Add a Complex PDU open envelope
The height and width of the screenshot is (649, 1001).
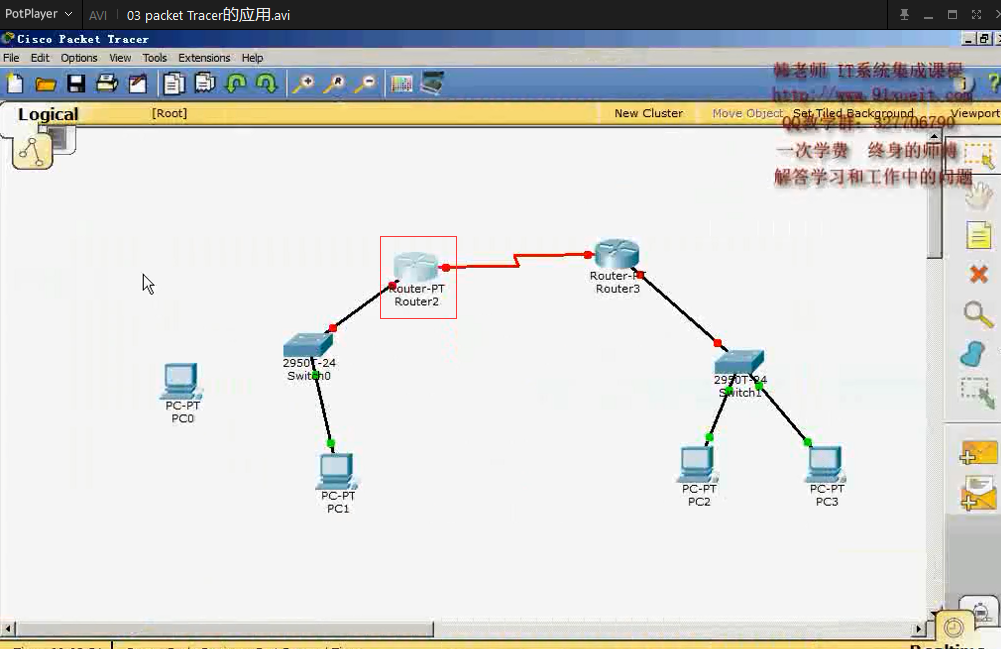coord(979,493)
